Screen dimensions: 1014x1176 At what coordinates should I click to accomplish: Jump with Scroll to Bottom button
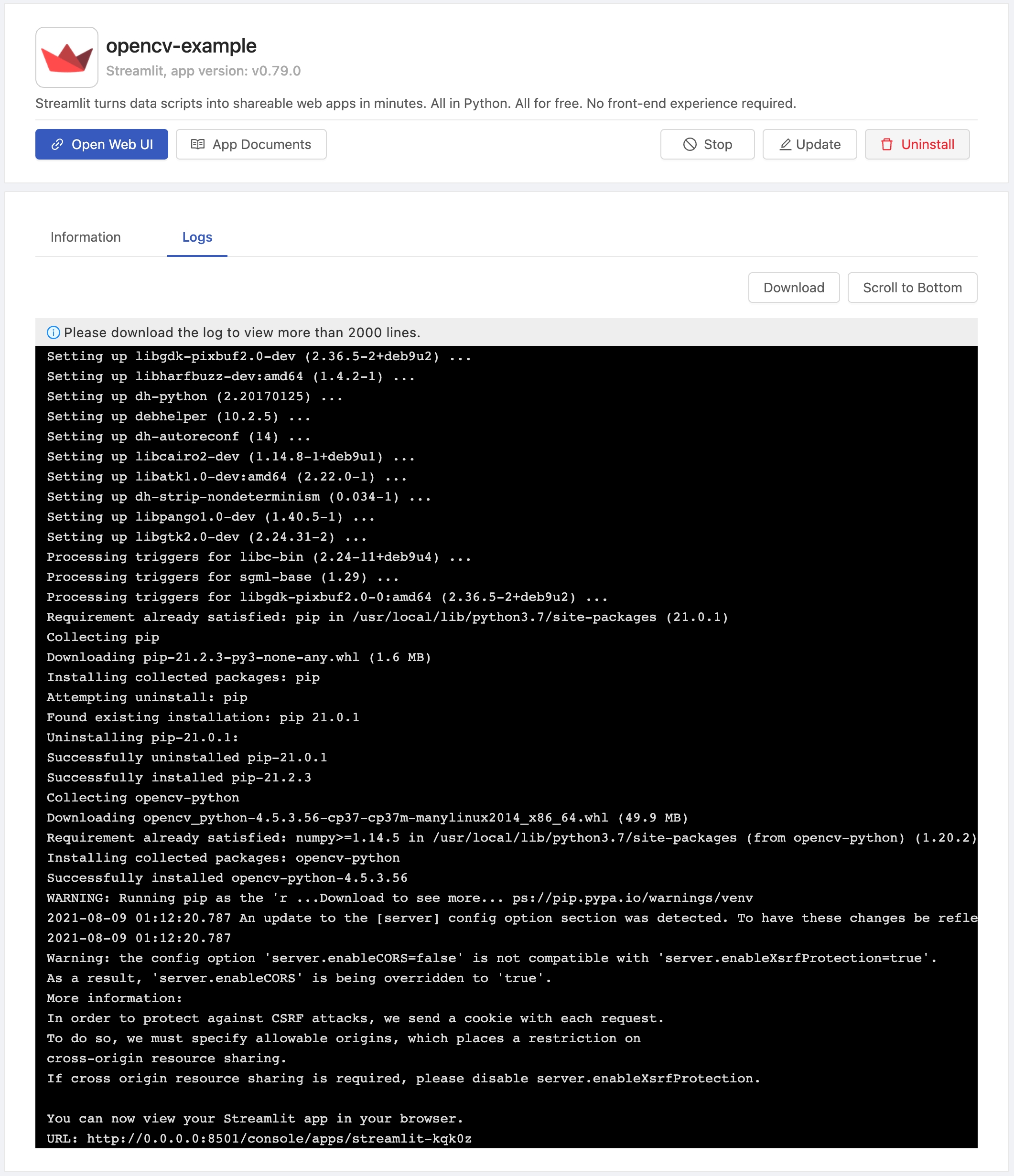click(912, 288)
